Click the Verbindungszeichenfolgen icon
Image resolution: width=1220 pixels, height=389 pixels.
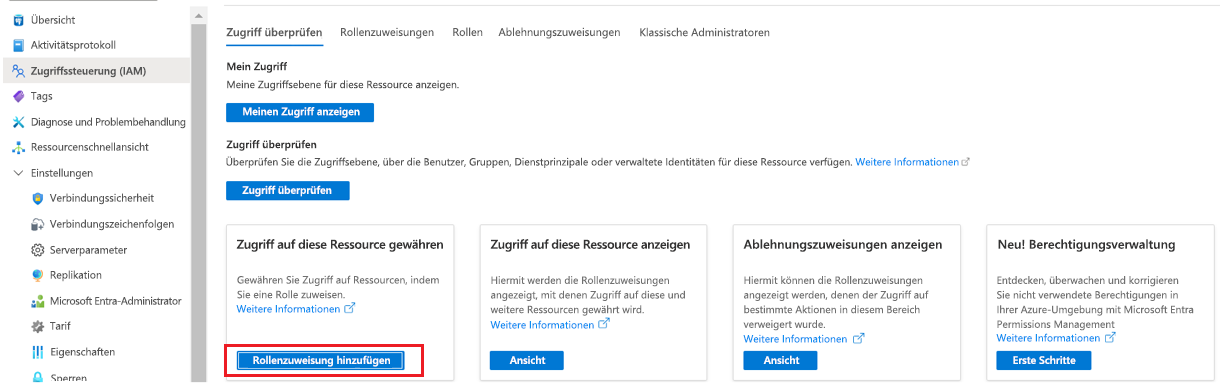coord(38,224)
